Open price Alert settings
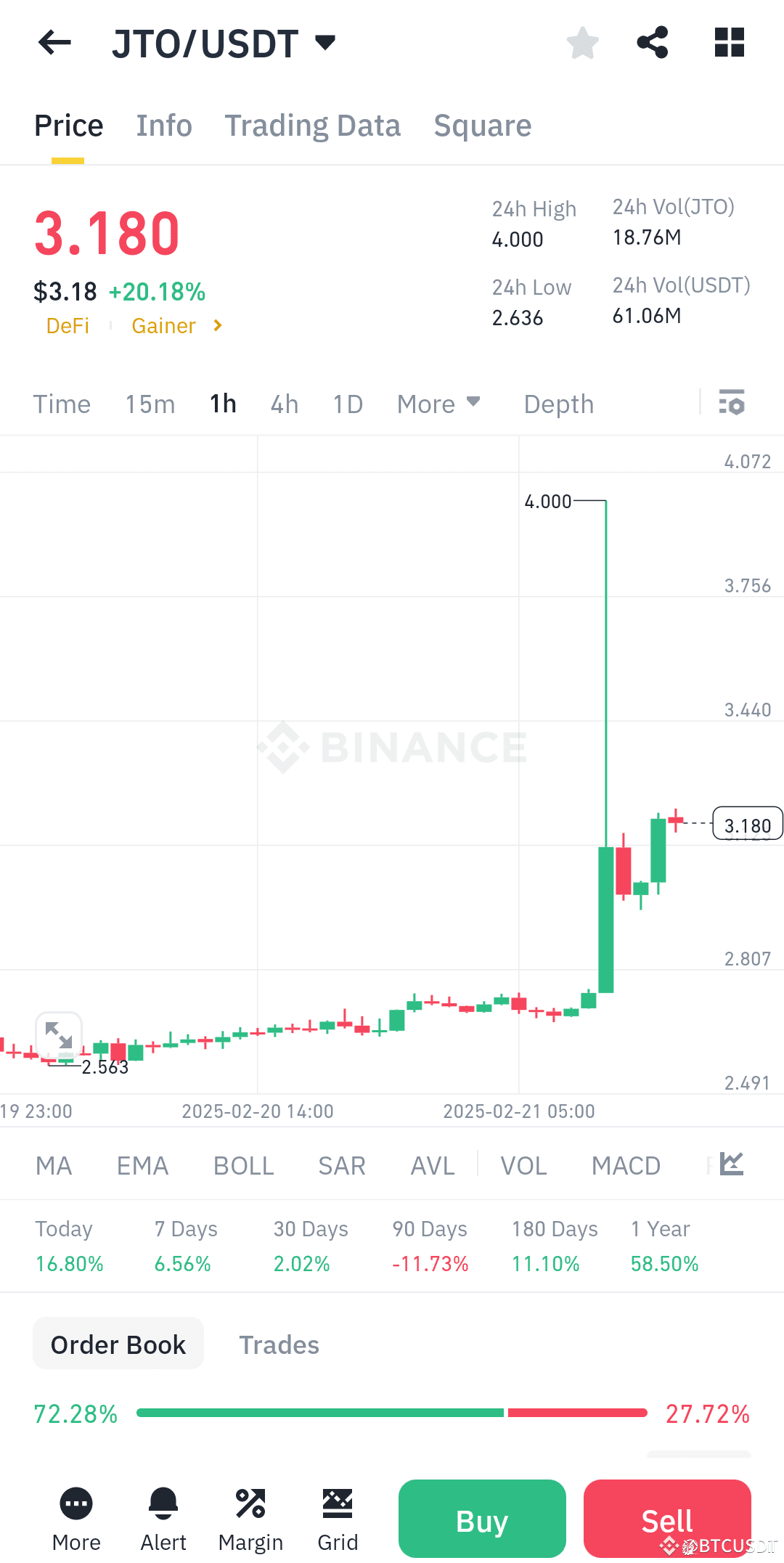This screenshot has width=784, height=1563. (x=163, y=1517)
